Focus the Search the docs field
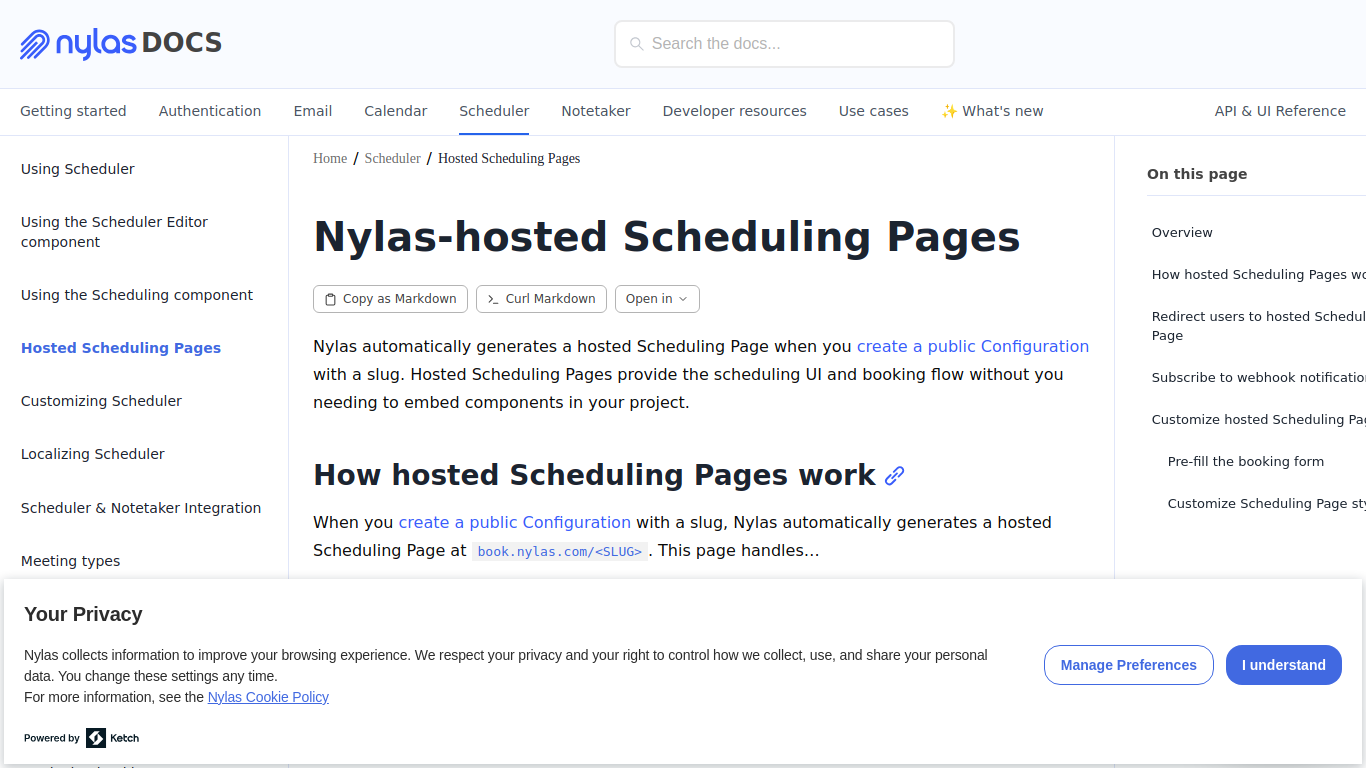1366x768 pixels. [x=784, y=44]
